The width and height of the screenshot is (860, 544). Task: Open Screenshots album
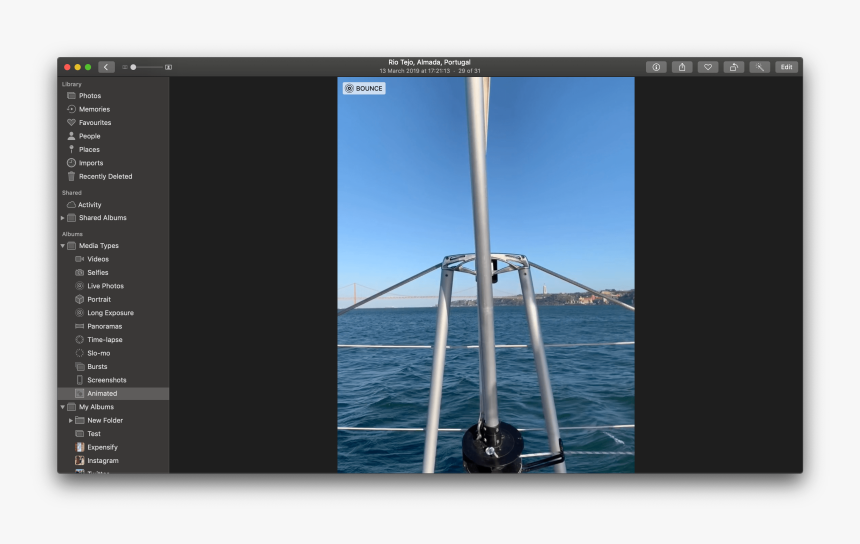113,380
